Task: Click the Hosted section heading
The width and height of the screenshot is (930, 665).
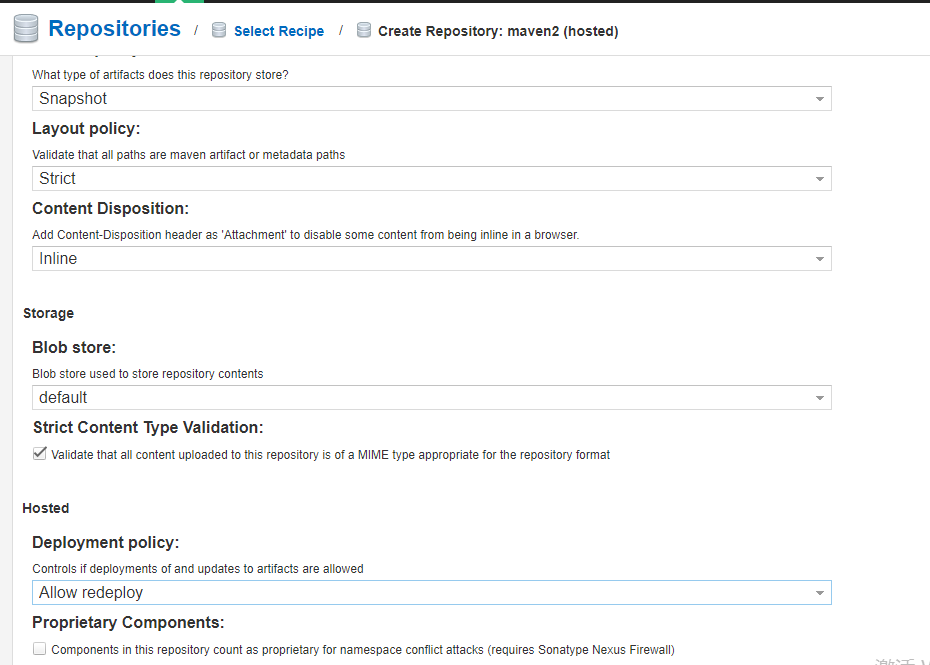Action: click(46, 508)
